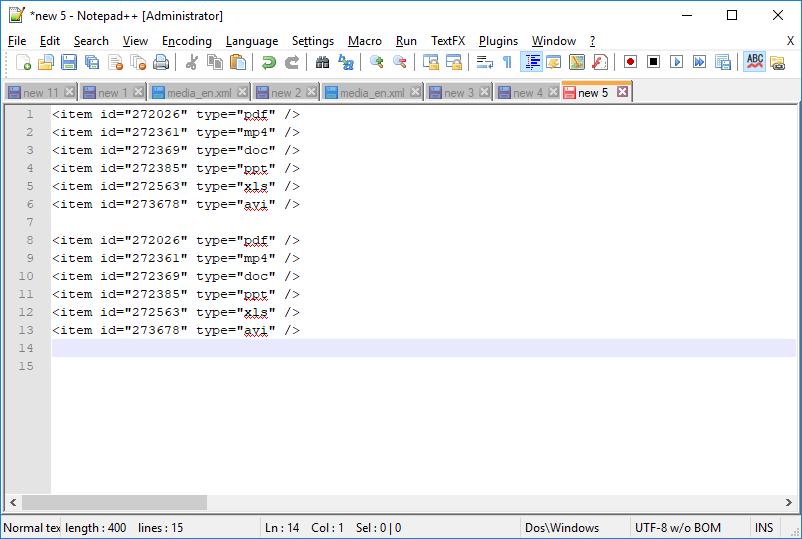Open Replace dialog icon

click(x=346, y=62)
